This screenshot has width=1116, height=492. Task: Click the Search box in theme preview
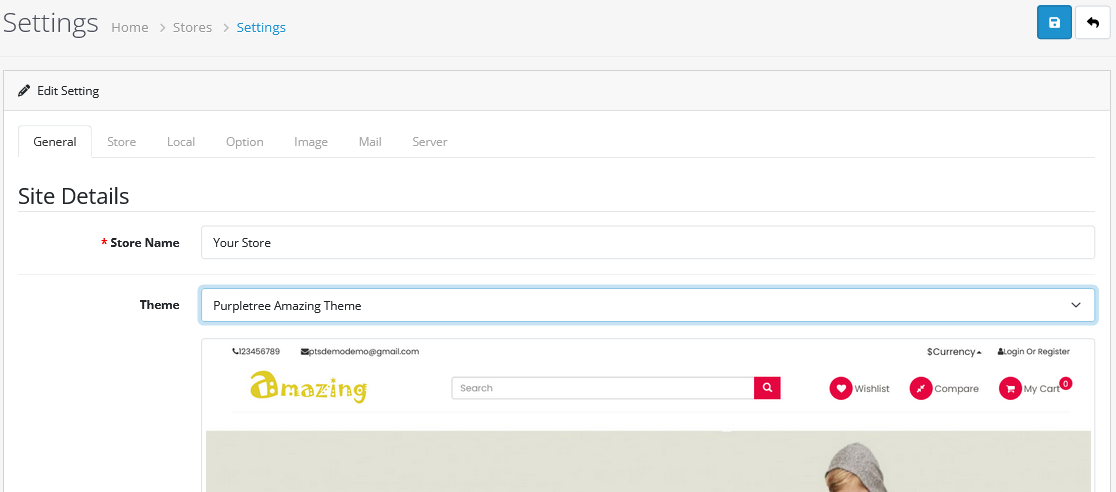(603, 388)
